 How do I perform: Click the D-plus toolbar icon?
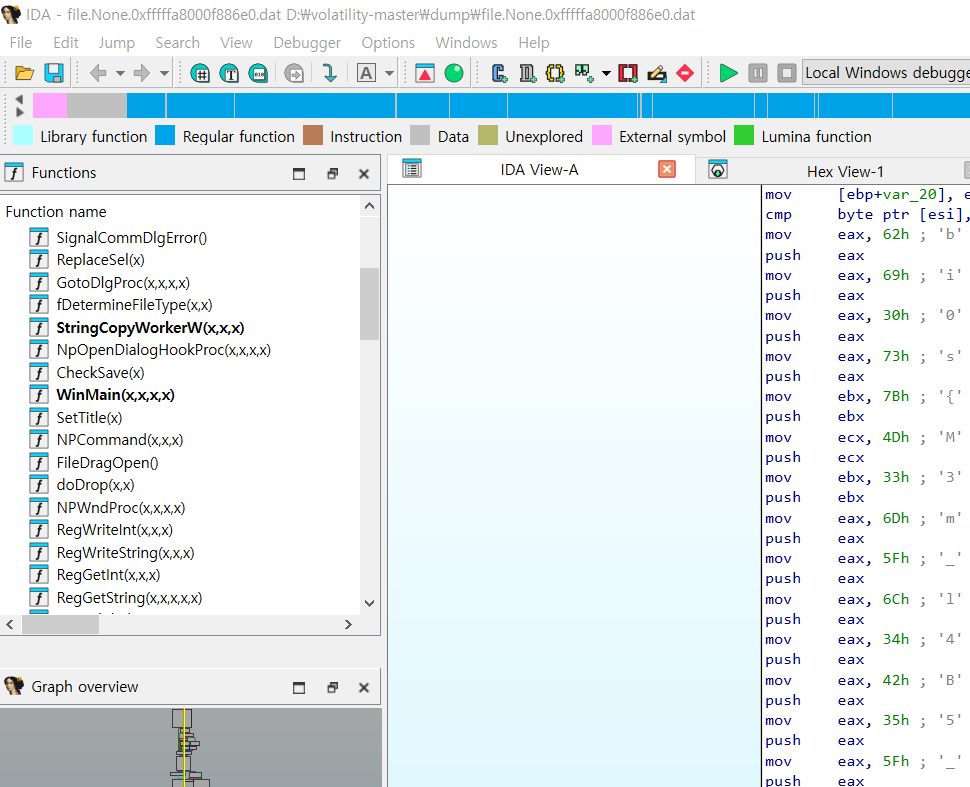tap(527, 73)
